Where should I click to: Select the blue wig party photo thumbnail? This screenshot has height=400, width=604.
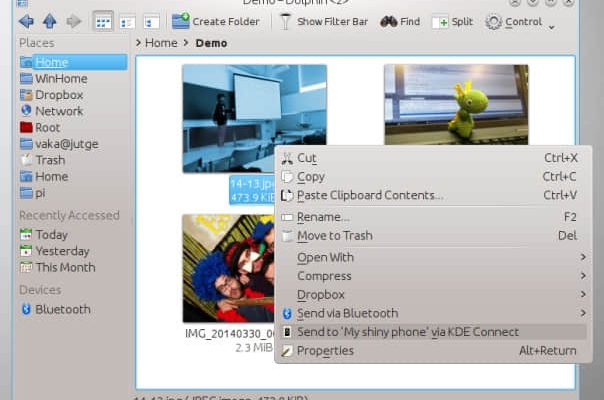tap(228, 268)
